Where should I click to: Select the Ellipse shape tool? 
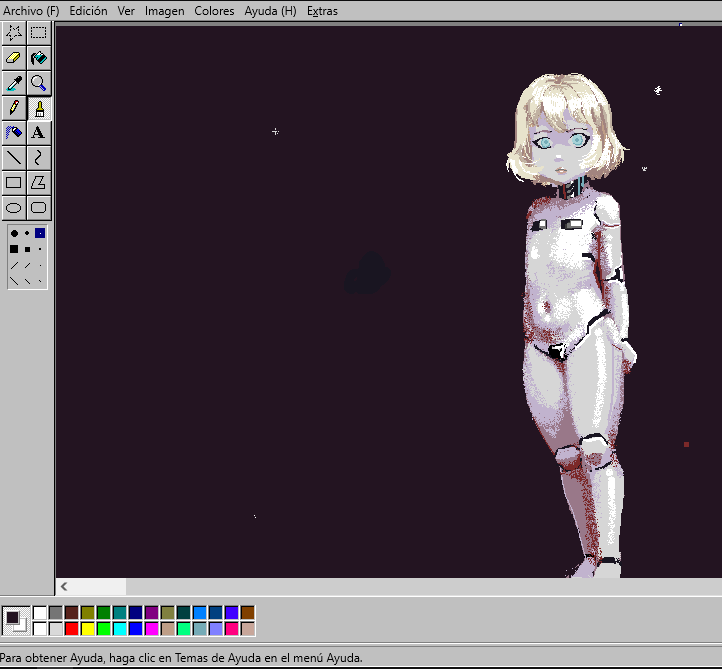pos(14,207)
